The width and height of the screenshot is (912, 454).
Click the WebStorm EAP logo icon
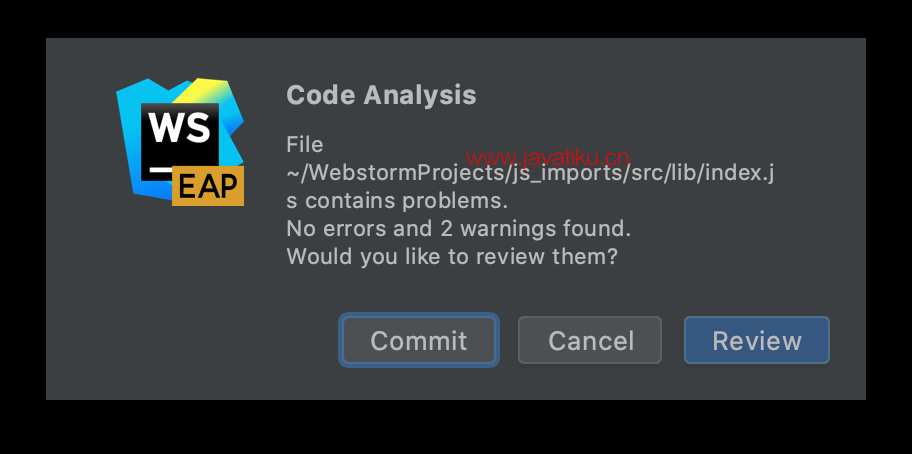[x=180, y=141]
